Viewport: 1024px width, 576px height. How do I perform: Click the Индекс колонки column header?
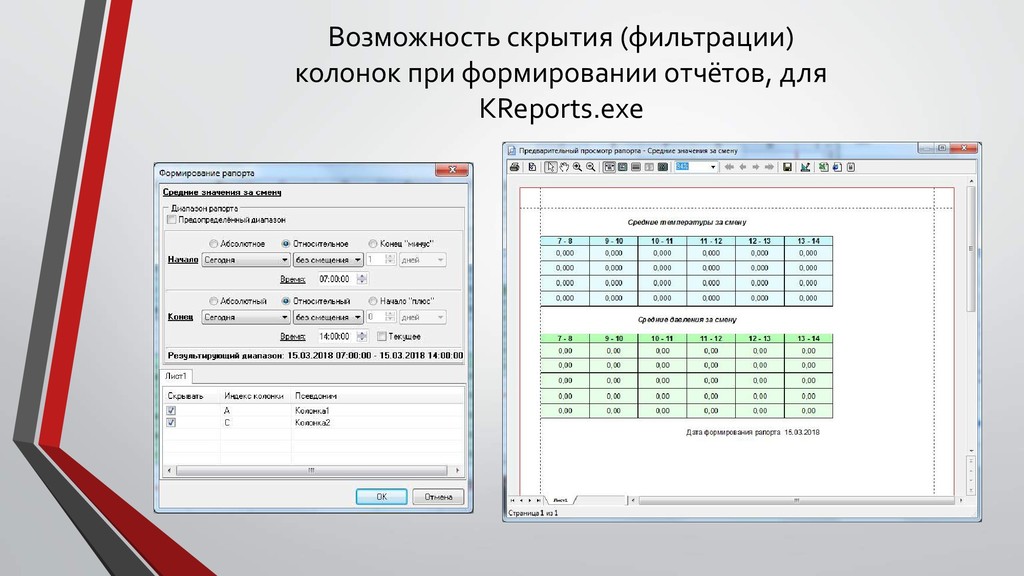[x=254, y=396]
